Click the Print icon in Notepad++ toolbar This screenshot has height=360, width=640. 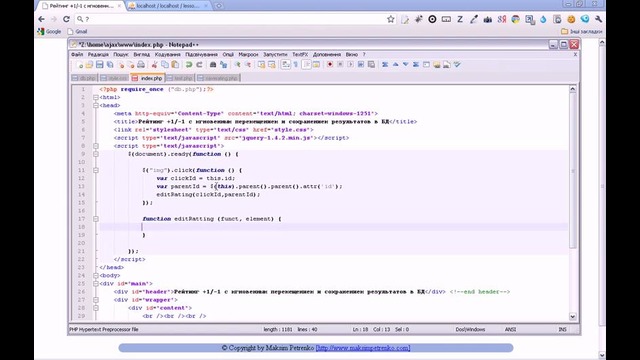[141, 65]
